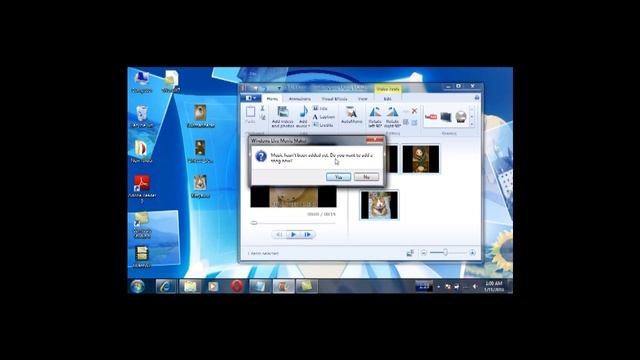Viewport: 640px width, 360px height.
Task: Close the Windows Live Movie Maker dialog
Action: click(374, 140)
